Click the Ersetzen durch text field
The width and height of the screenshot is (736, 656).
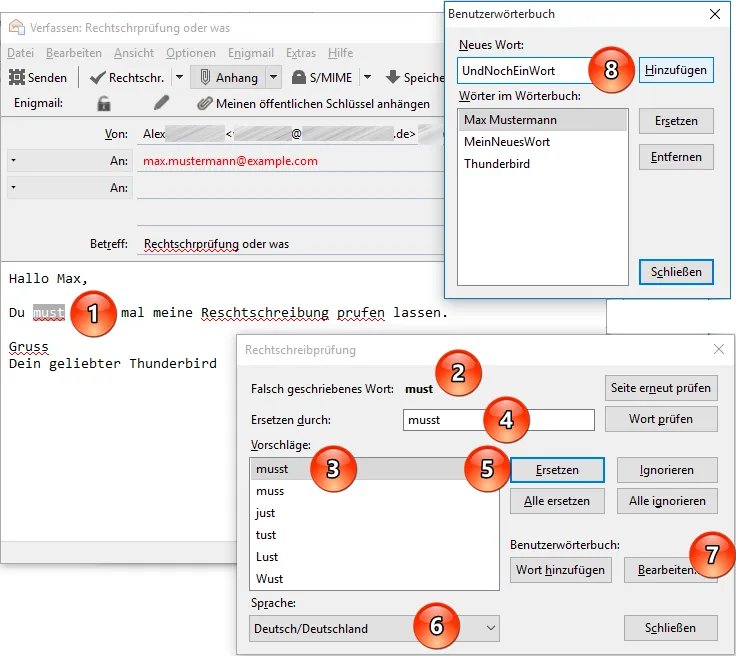point(498,420)
